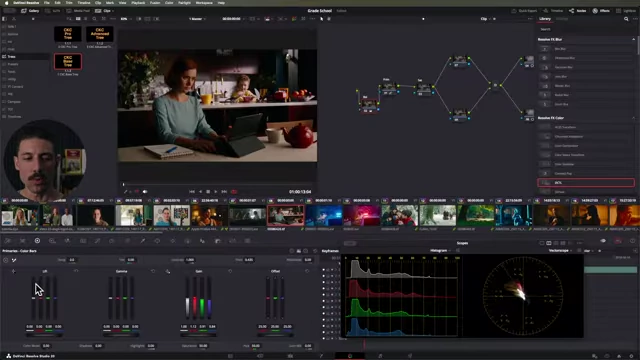Screen dimensions: 640x360
Task: Open the Apple menu
Action: click(x=6, y=2)
